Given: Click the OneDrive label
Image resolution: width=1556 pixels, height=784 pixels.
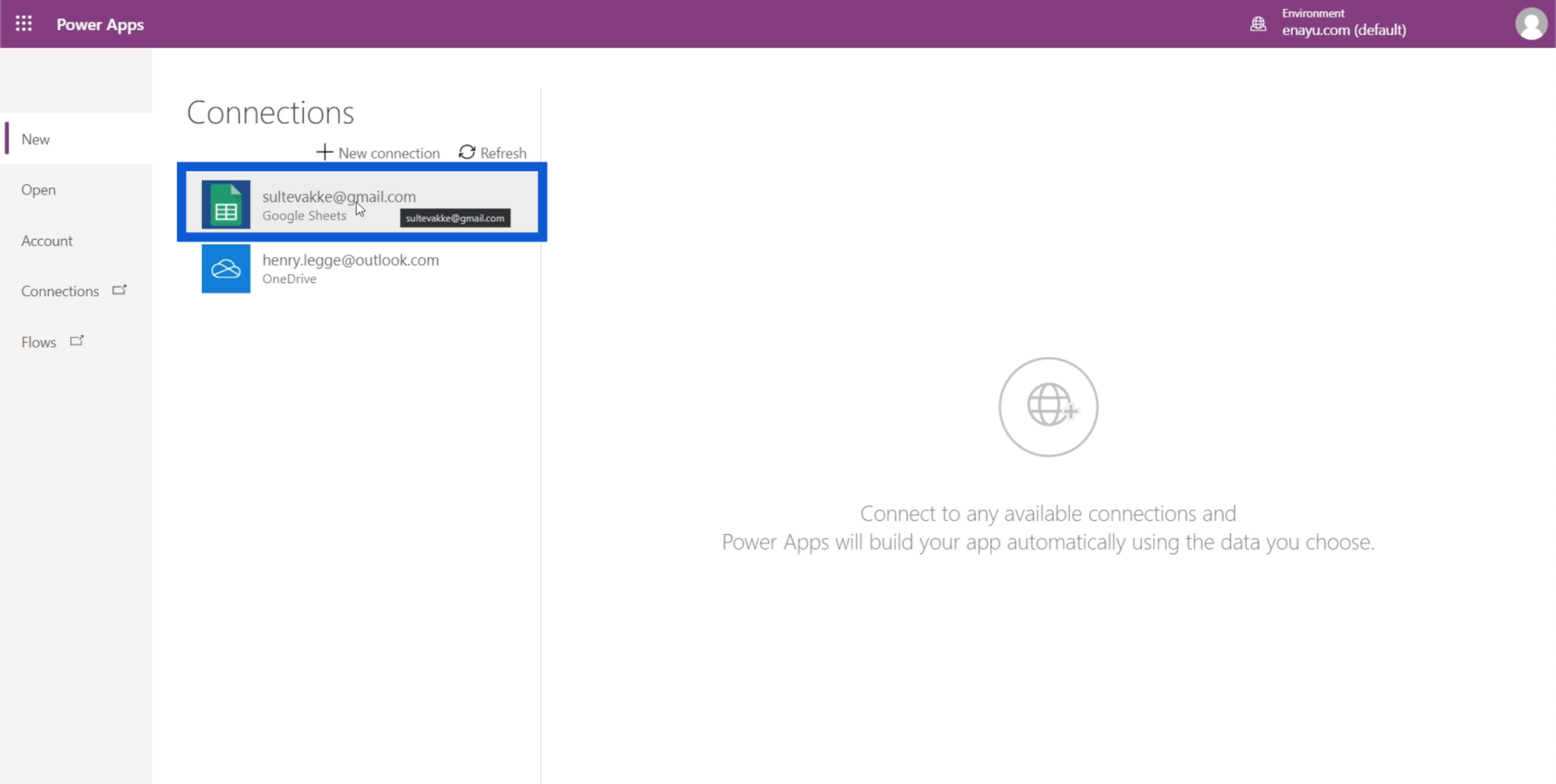Looking at the screenshot, I should (289, 280).
